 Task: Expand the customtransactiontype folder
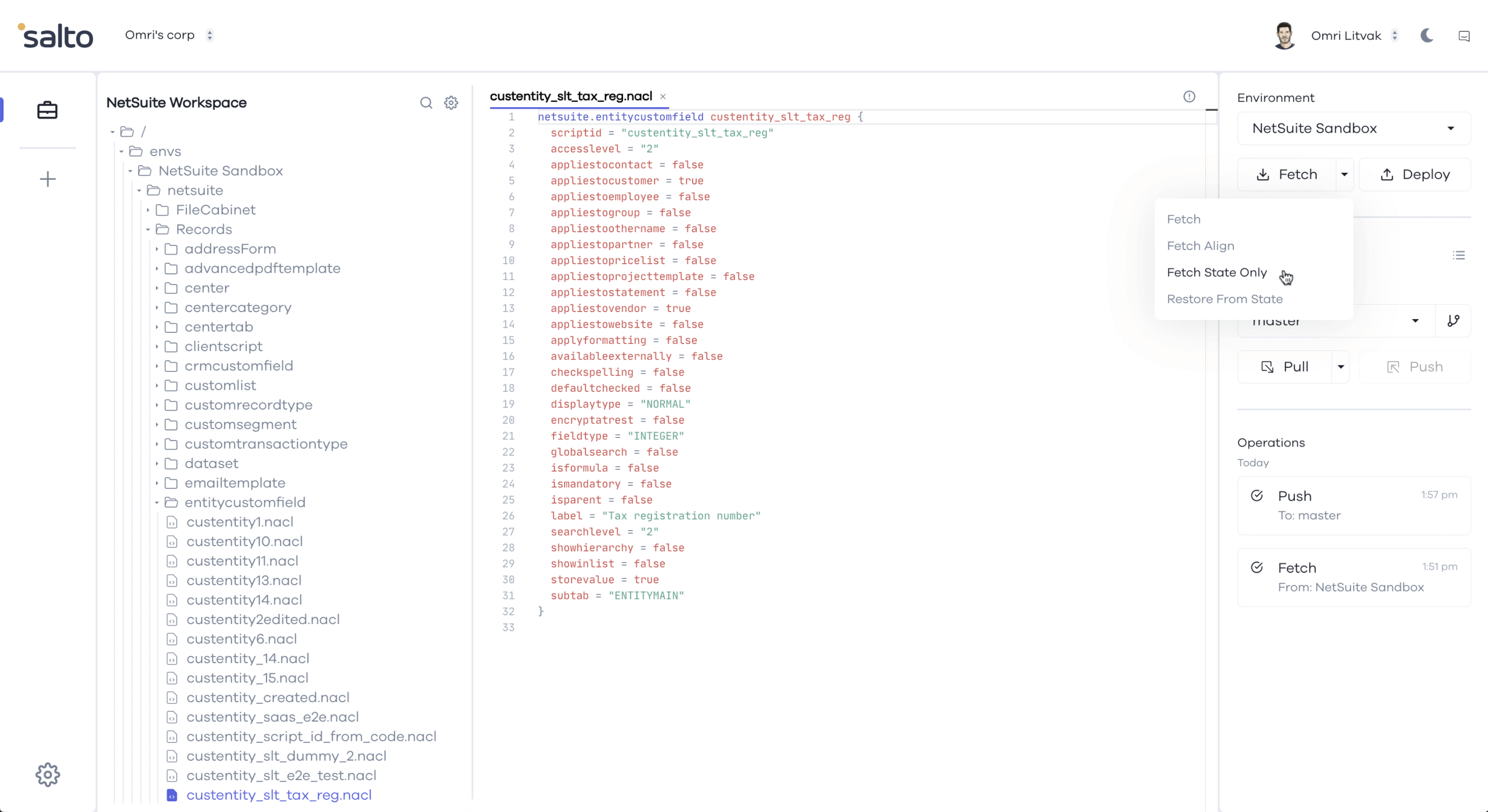coord(157,444)
